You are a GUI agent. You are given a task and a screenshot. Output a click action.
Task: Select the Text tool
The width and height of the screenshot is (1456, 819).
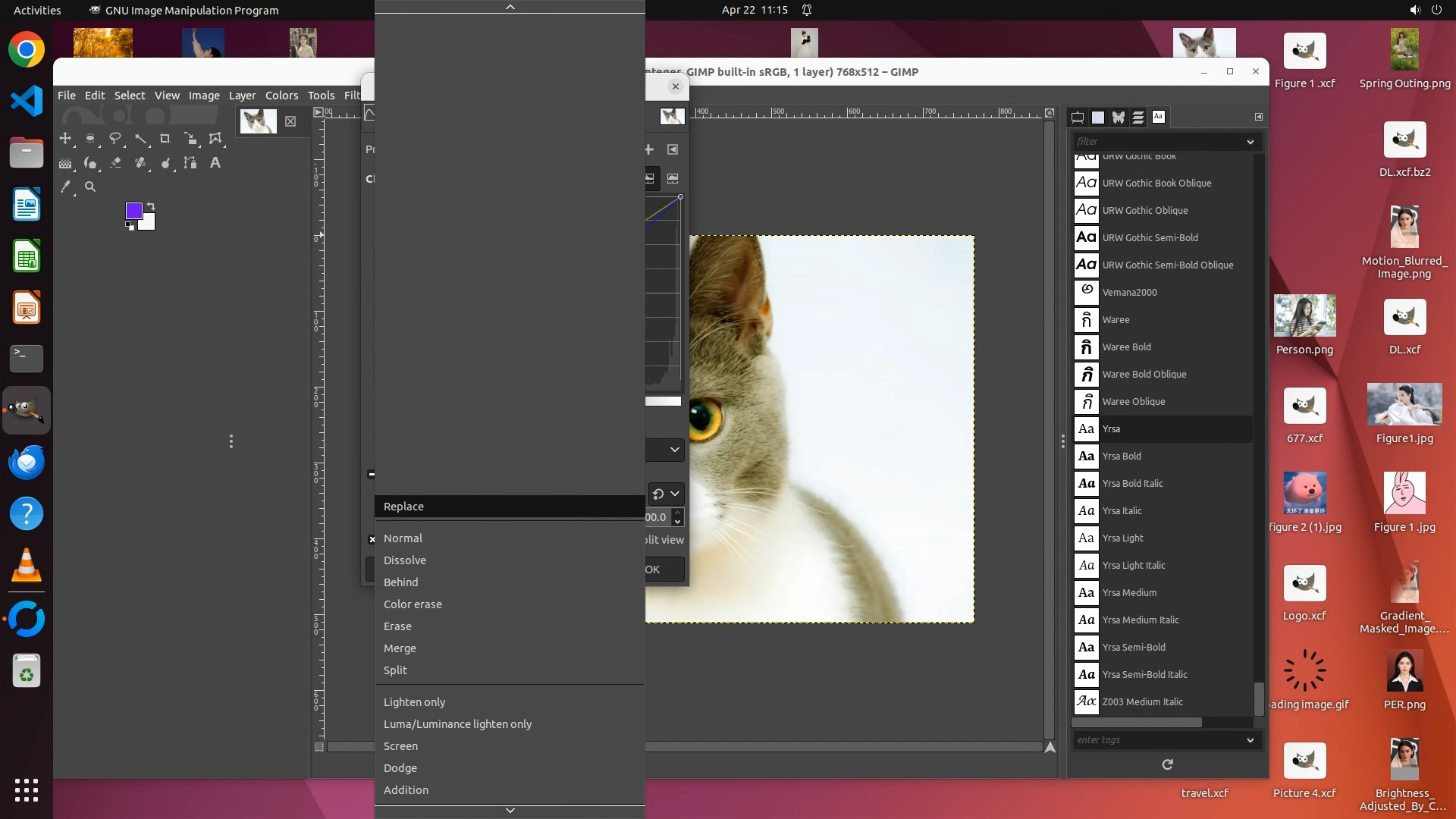click(x=215, y=163)
